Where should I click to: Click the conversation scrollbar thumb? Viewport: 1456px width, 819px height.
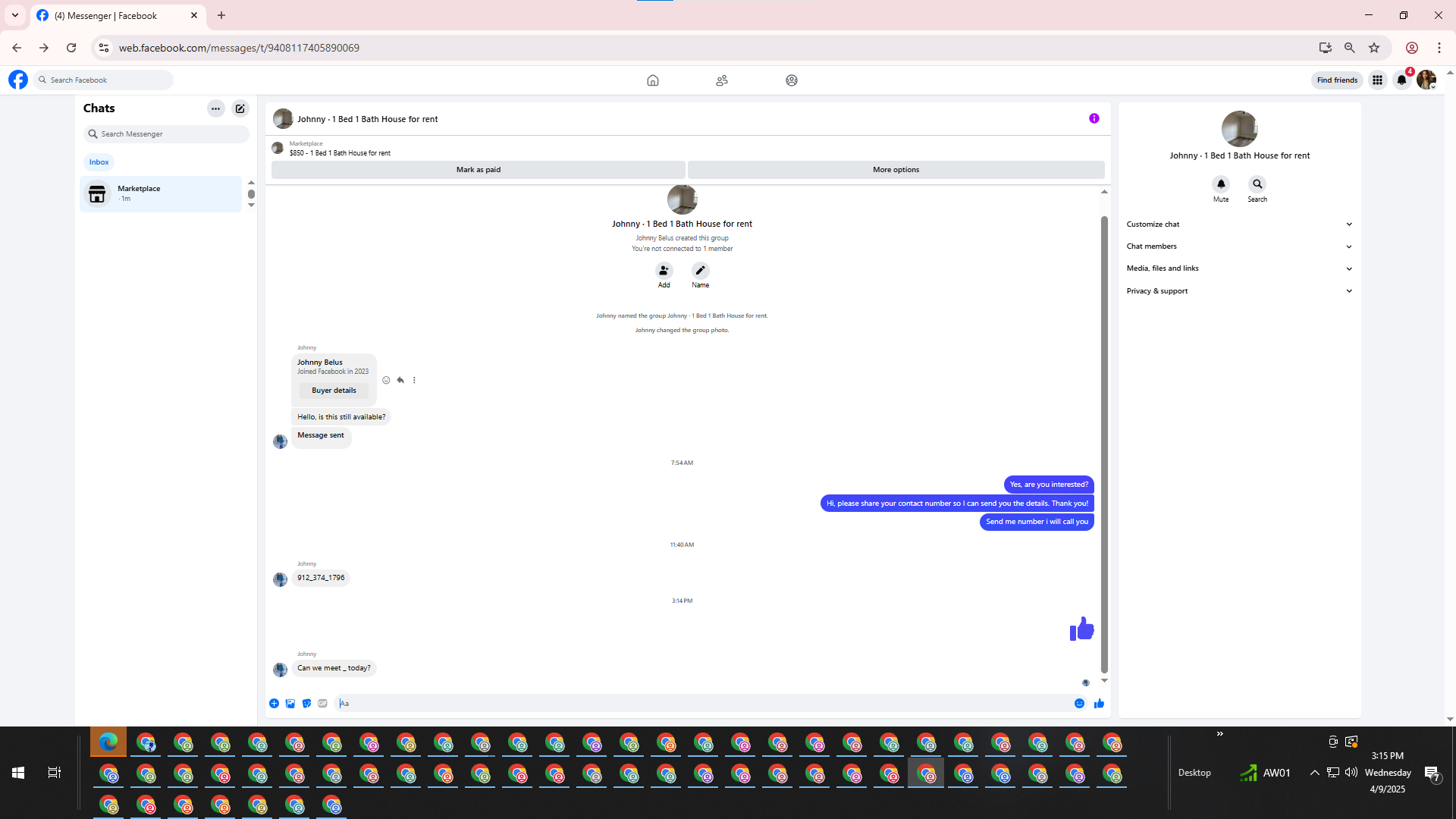(x=1104, y=444)
